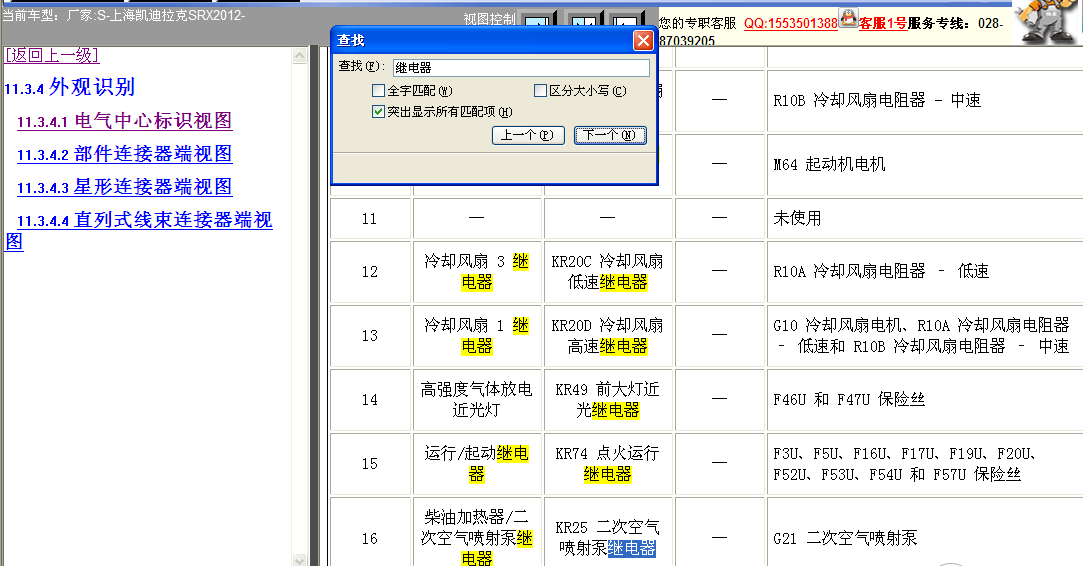Click F46U 和 F47U 保险丝 cell

(925, 399)
